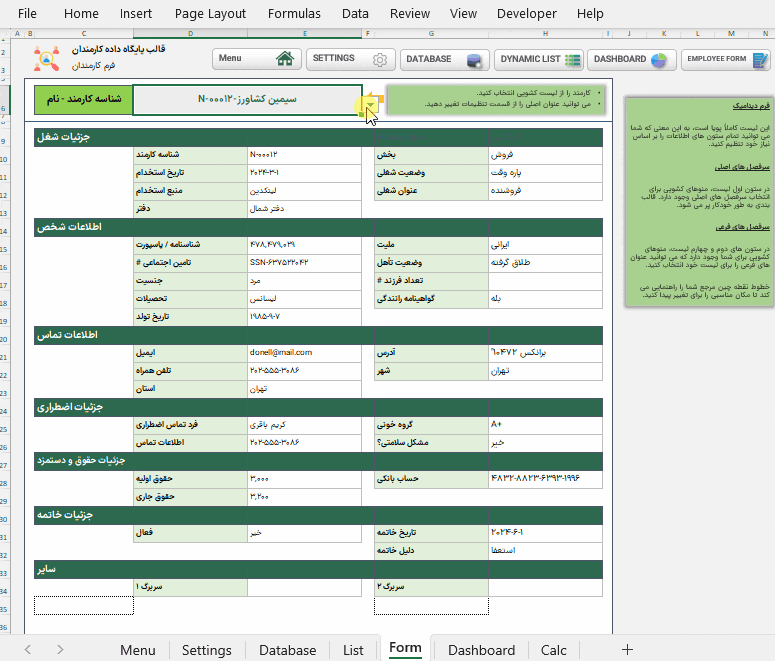Viewport: 775px width, 661px height.
Task: Click the header ۱ empty input cell
Action: (x=304, y=587)
